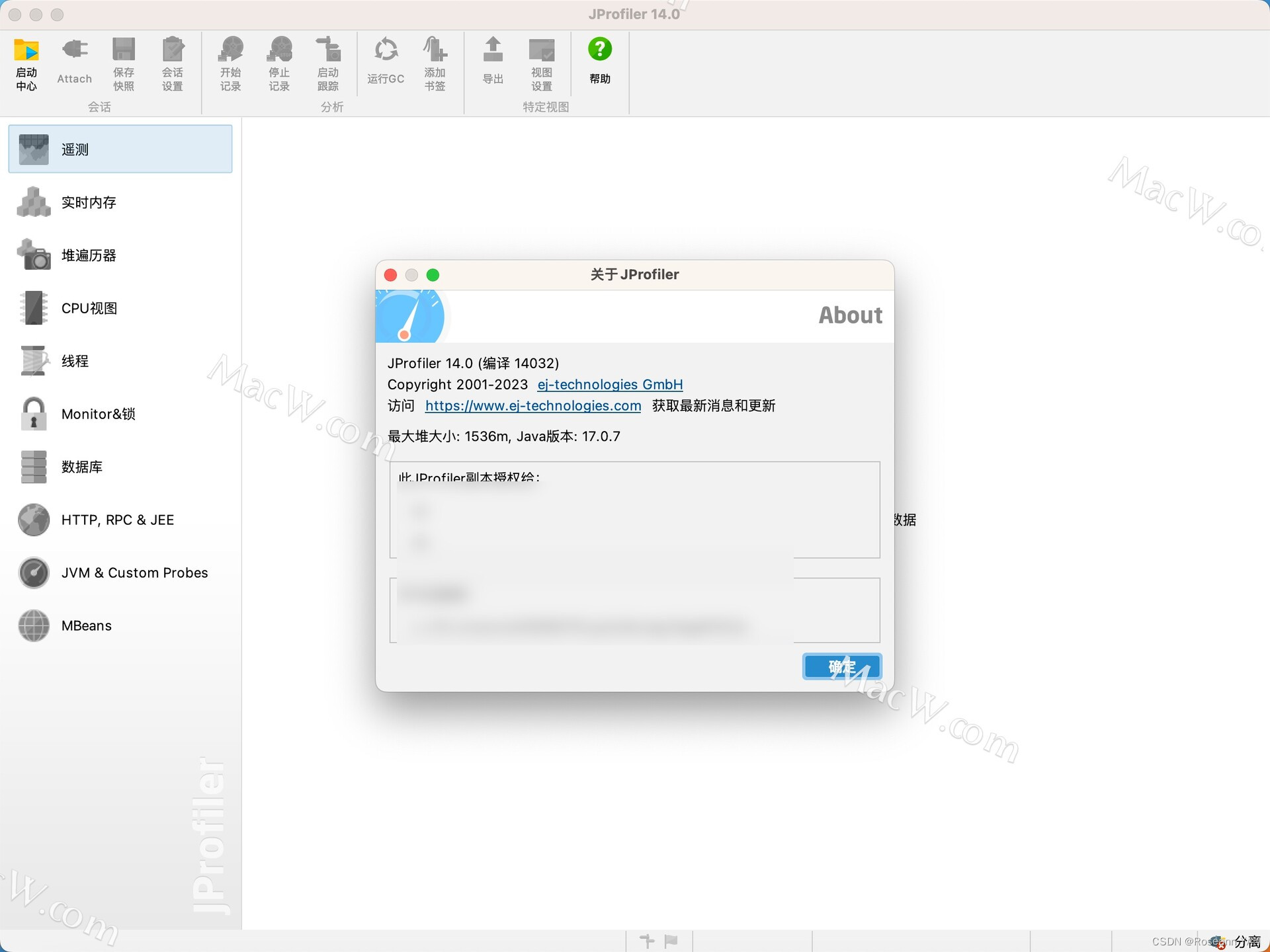
Task: Select 实时内存 live memory section
Action: click(x=120, y=202)
